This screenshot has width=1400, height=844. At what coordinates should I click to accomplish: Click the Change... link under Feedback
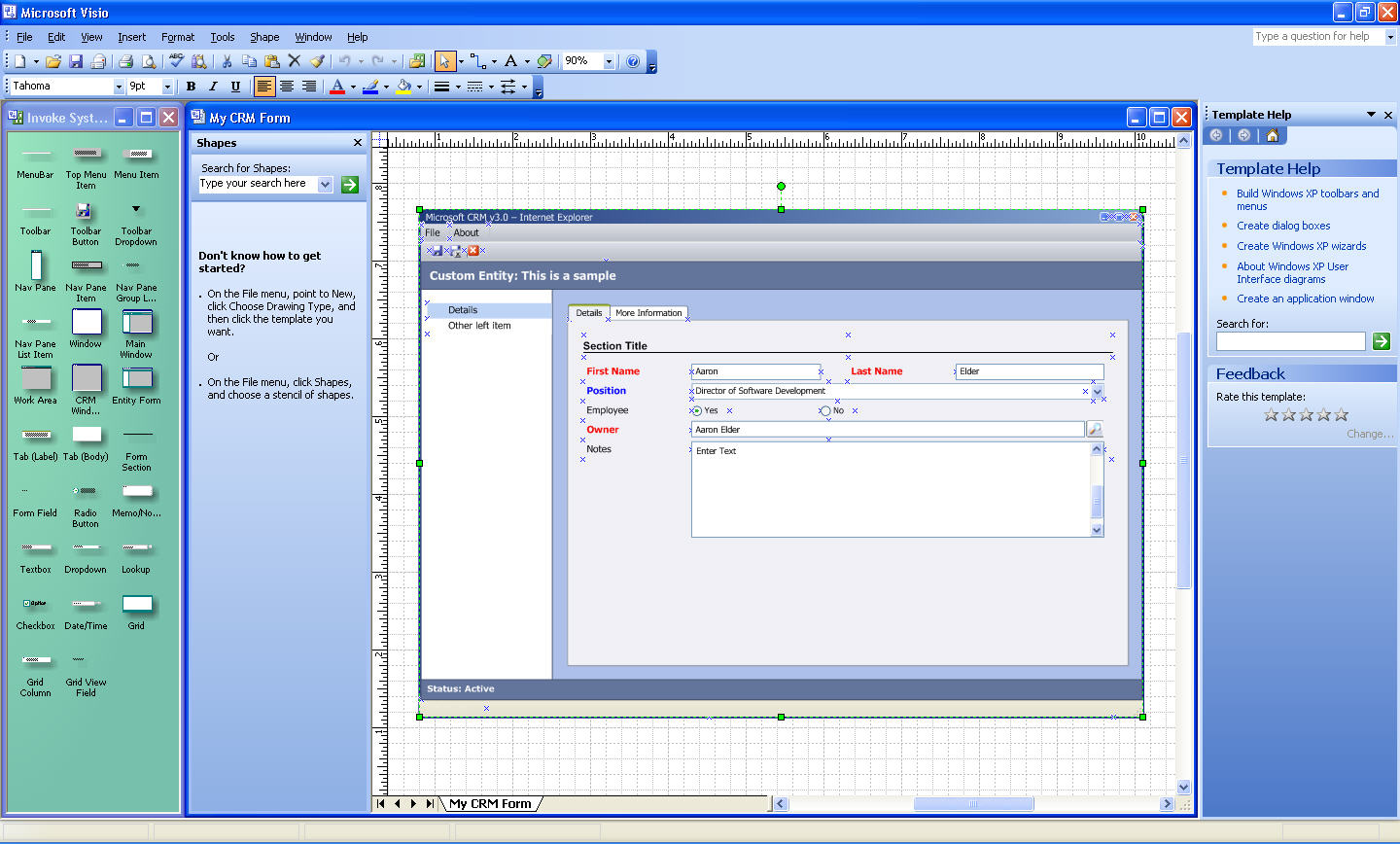tap(1369, 434)
